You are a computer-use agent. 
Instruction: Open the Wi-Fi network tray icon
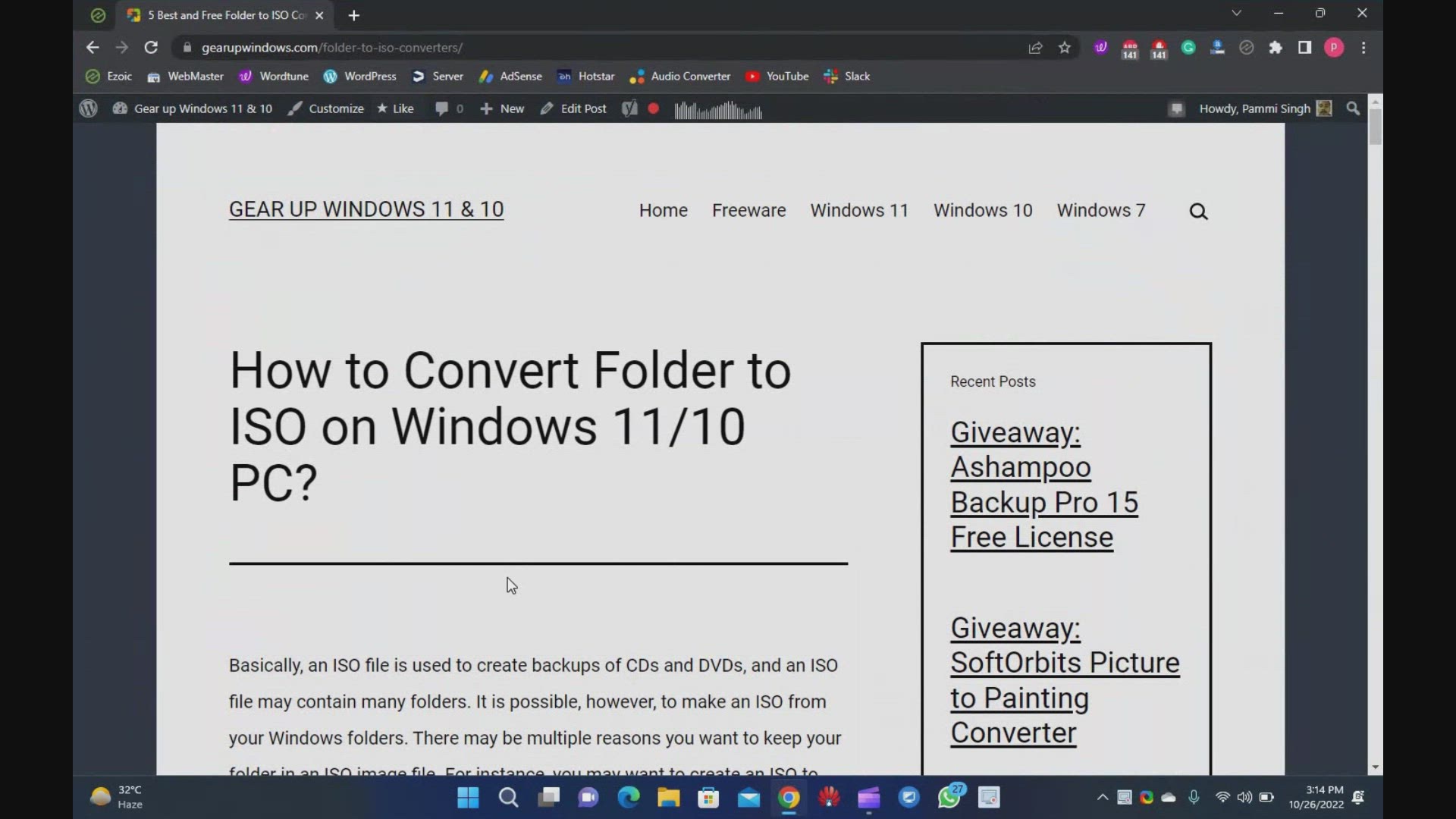tap(1222, 797)
